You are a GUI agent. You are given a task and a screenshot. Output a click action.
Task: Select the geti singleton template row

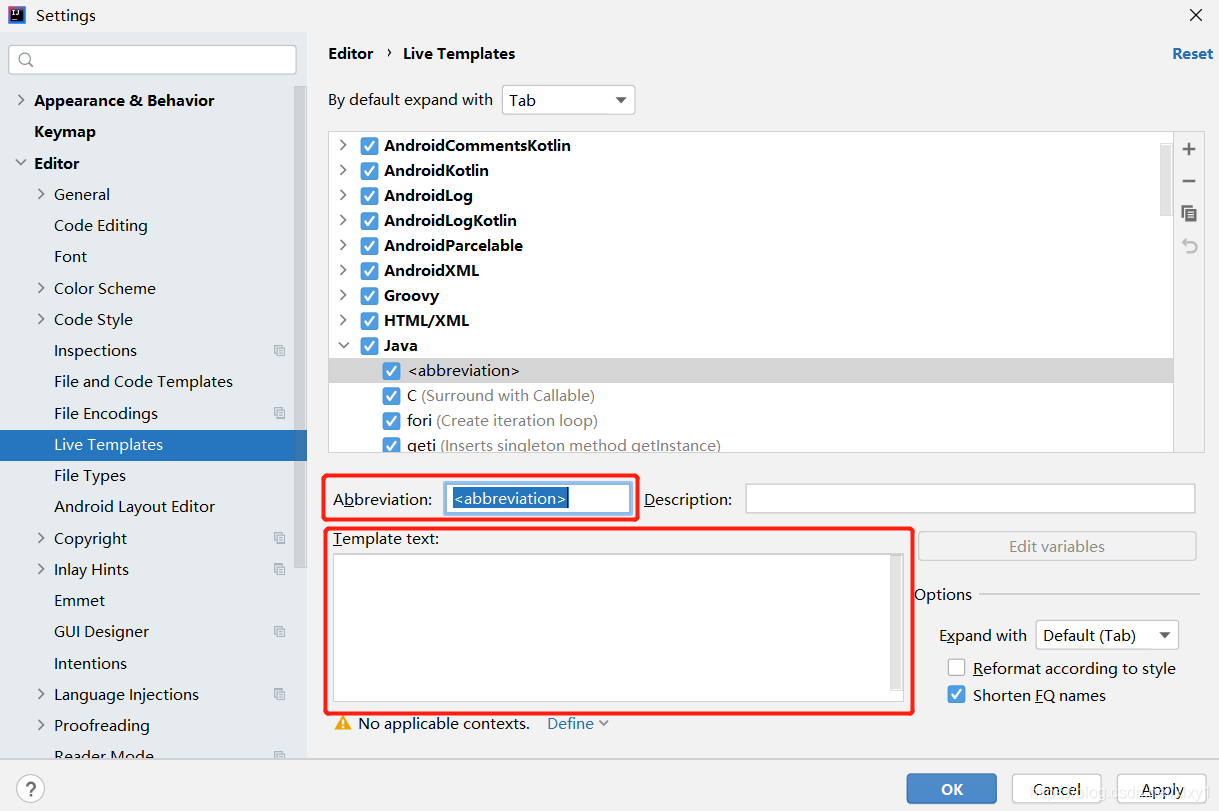coord(750,444)
